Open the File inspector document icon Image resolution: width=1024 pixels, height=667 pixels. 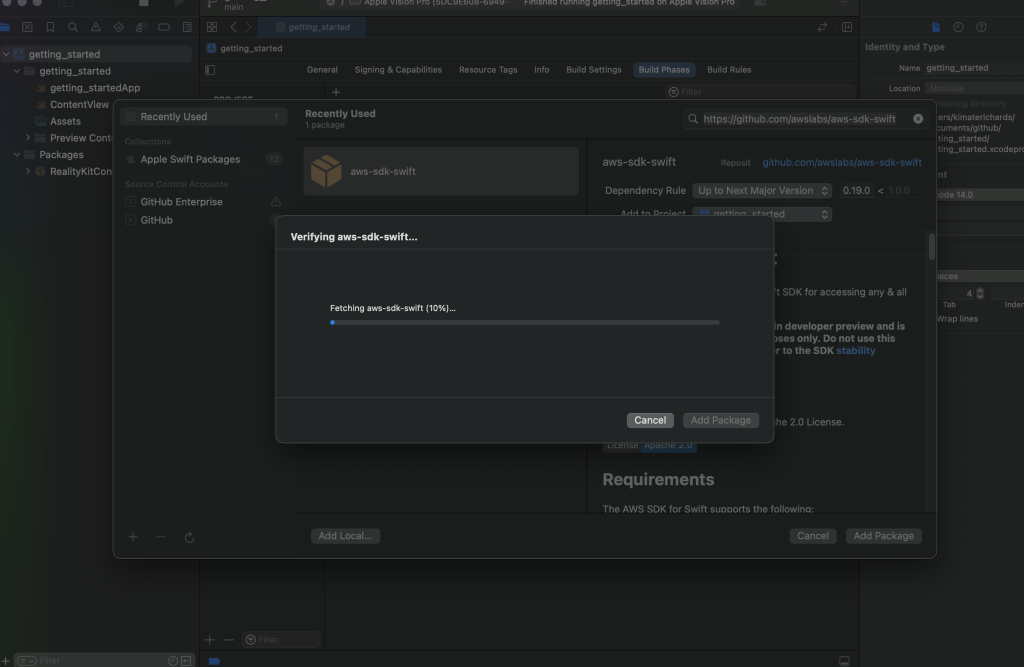tap(936, 27)
